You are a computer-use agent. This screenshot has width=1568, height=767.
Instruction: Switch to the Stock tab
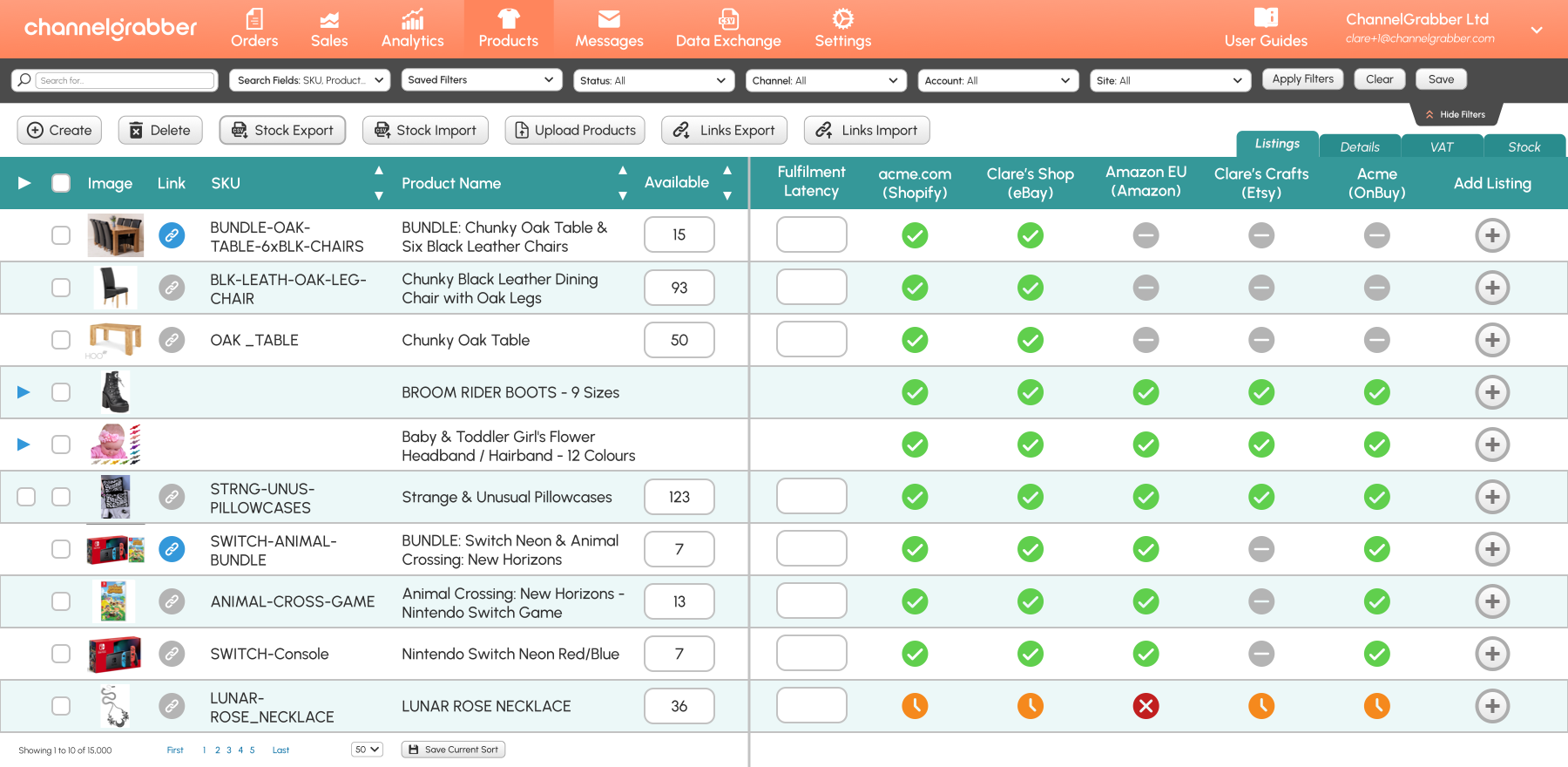pyautogui.click(x=1524, y=146)
